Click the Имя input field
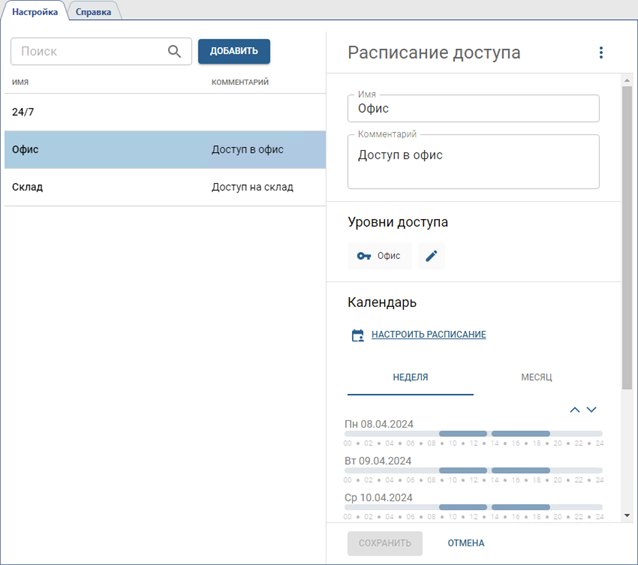 [x=473, y=109]
